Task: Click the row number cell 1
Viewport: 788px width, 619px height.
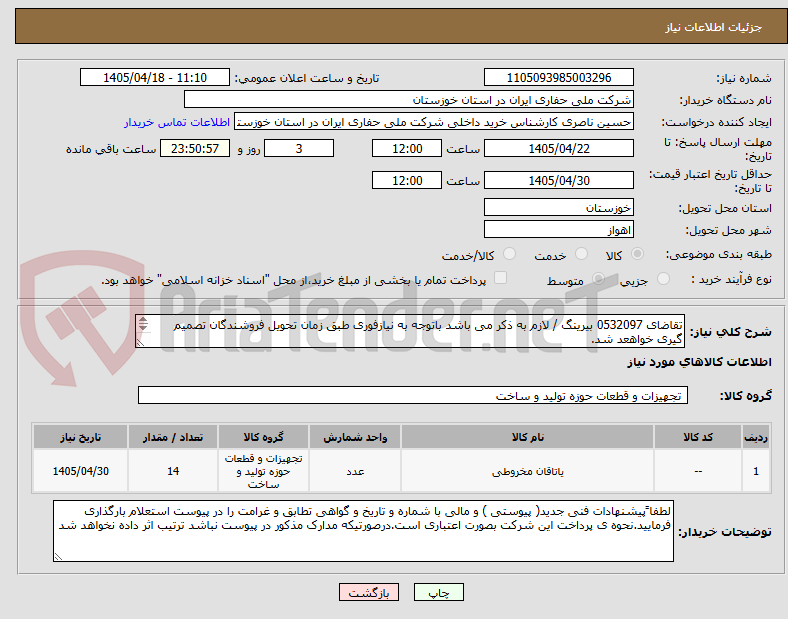Action: (x=756, y=471)
